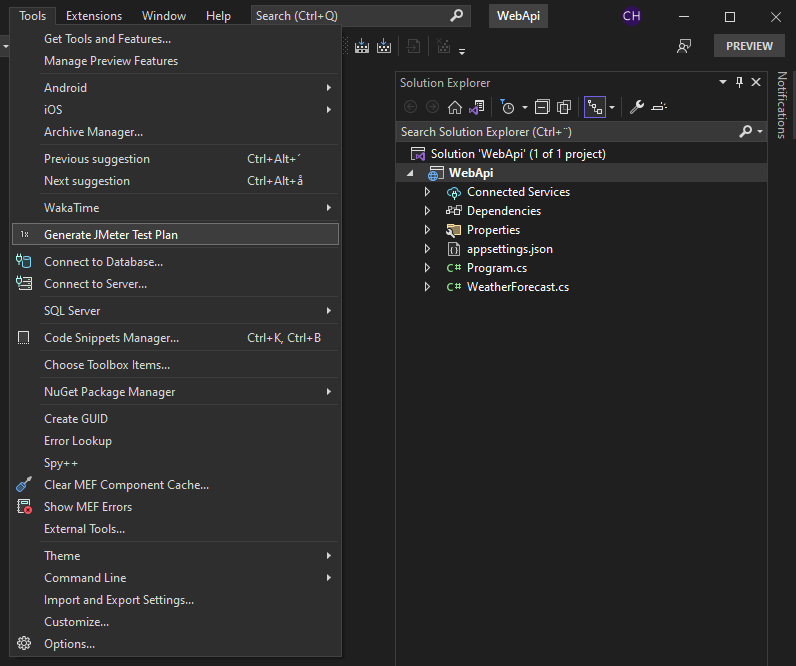The image size is (796, 666).
Task: Open the NuGet Package Manager submenu
Action: [175, 392]
